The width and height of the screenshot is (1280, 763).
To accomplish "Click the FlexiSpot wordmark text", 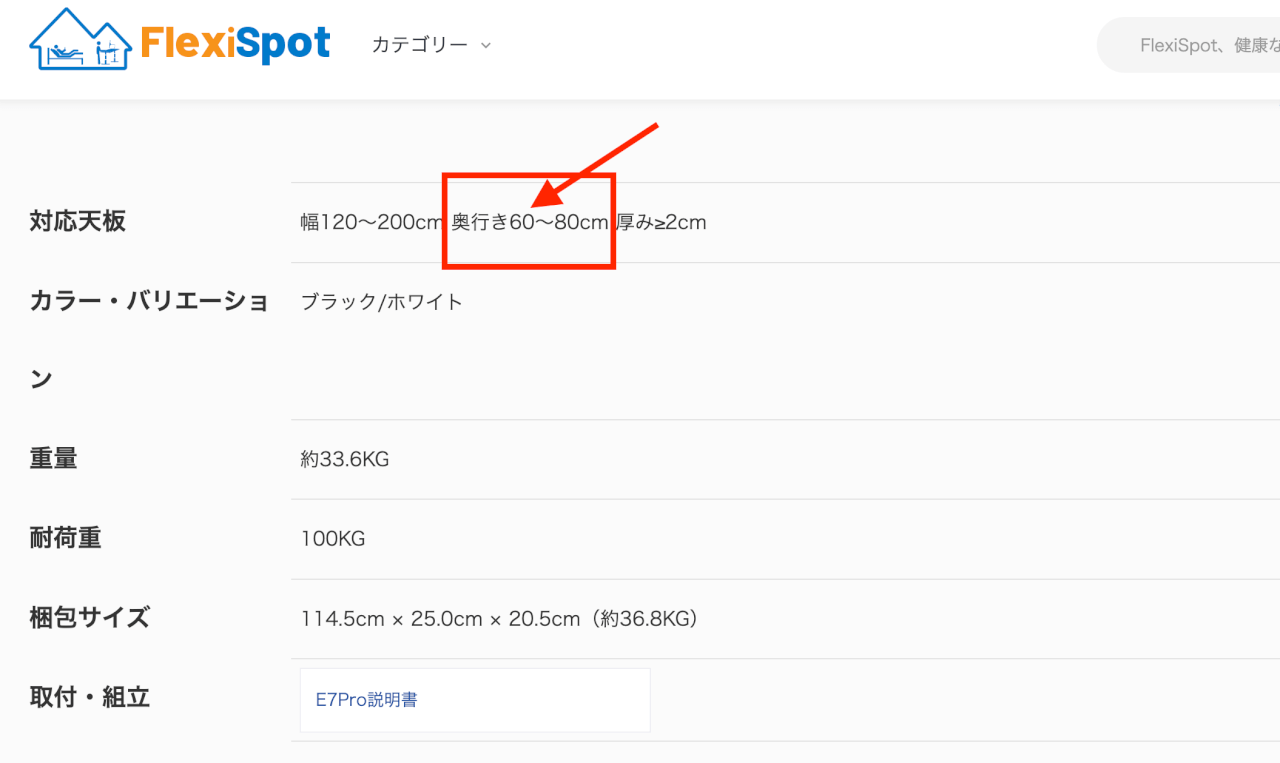I will coord(235,43).
